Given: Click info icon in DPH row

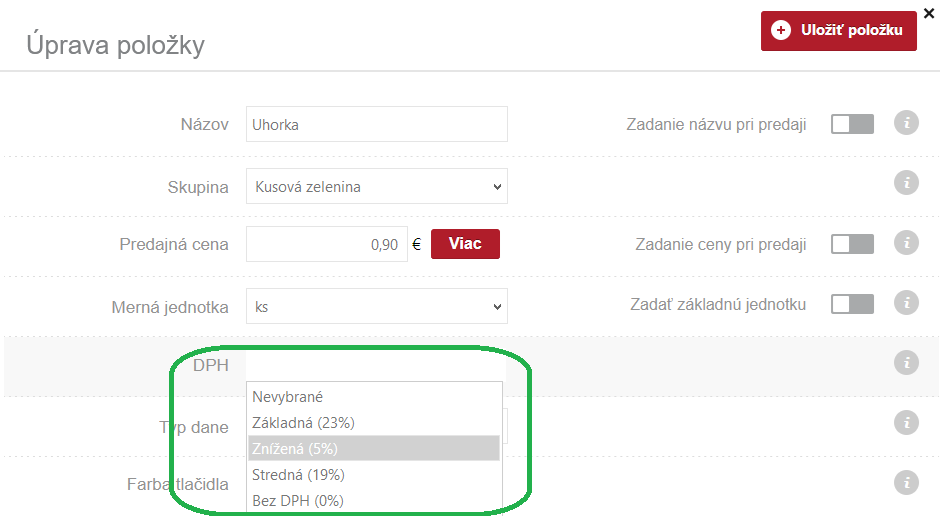Looking at the screenshot, I should (906, 363).
